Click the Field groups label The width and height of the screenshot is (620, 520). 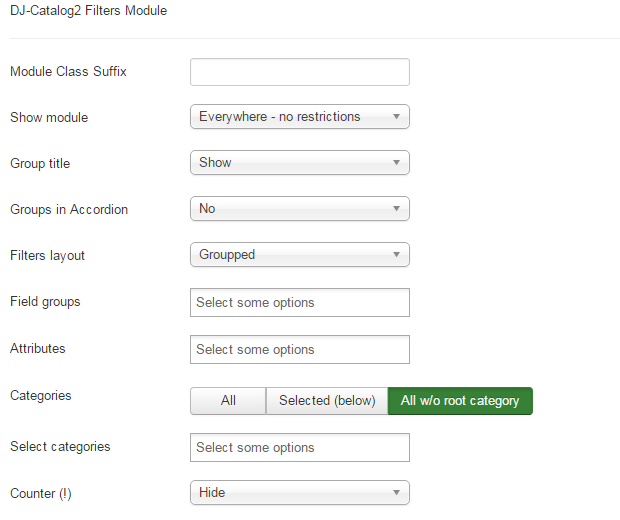[45, 302]
